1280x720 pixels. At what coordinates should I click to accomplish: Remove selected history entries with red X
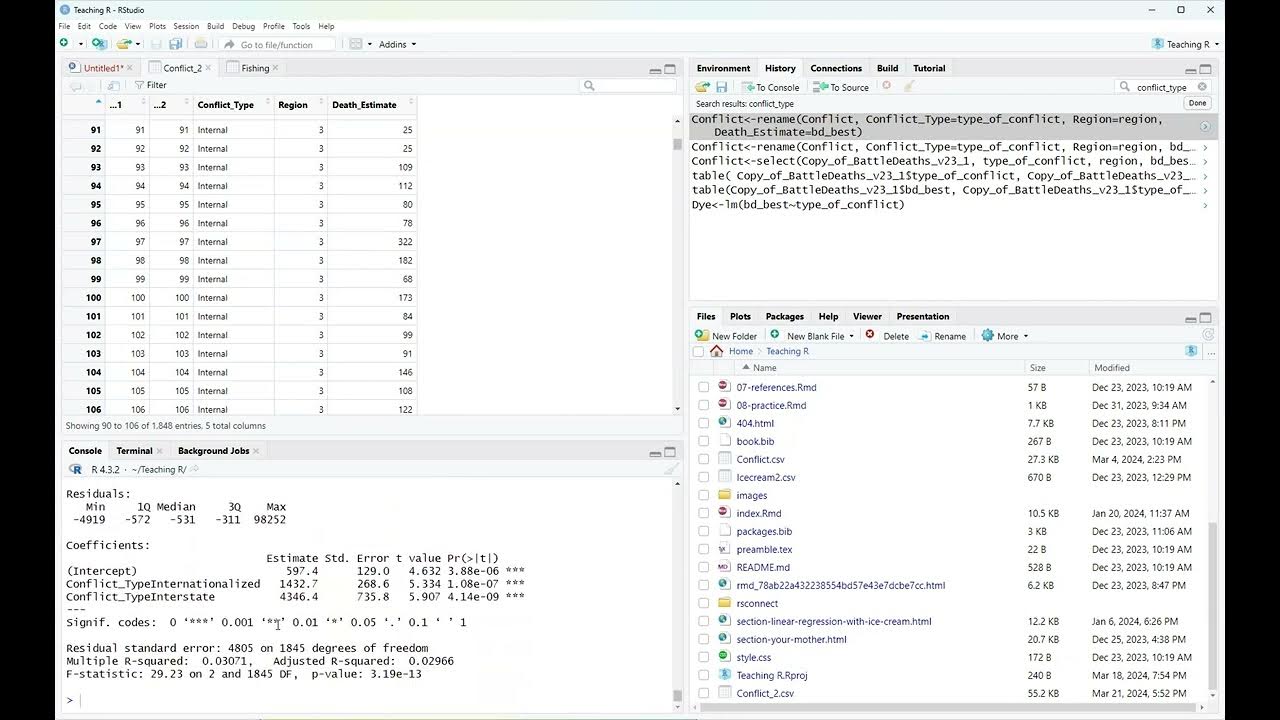[886, 86]
